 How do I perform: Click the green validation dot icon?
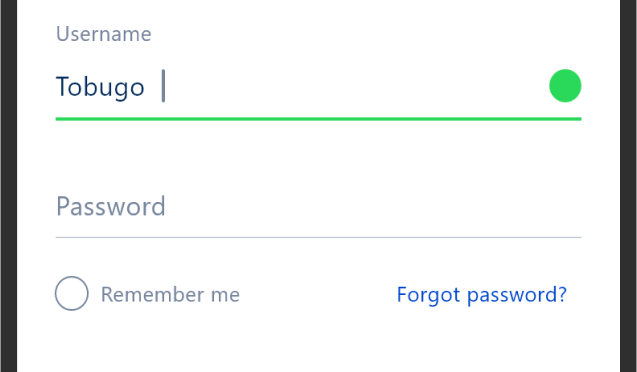click(565, 86)
